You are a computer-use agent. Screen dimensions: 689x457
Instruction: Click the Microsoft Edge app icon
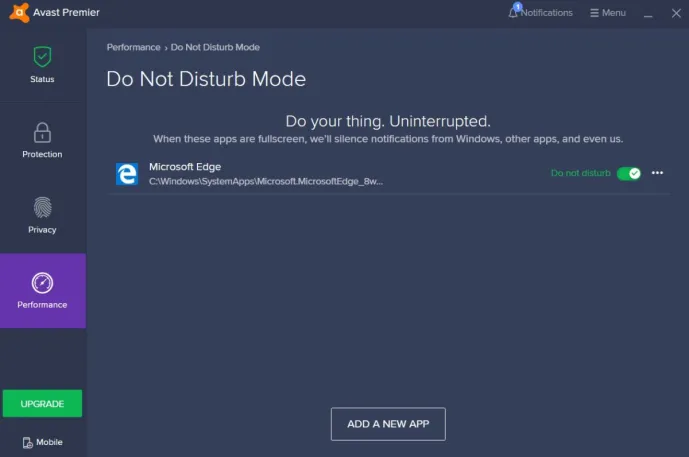[127, 174]
